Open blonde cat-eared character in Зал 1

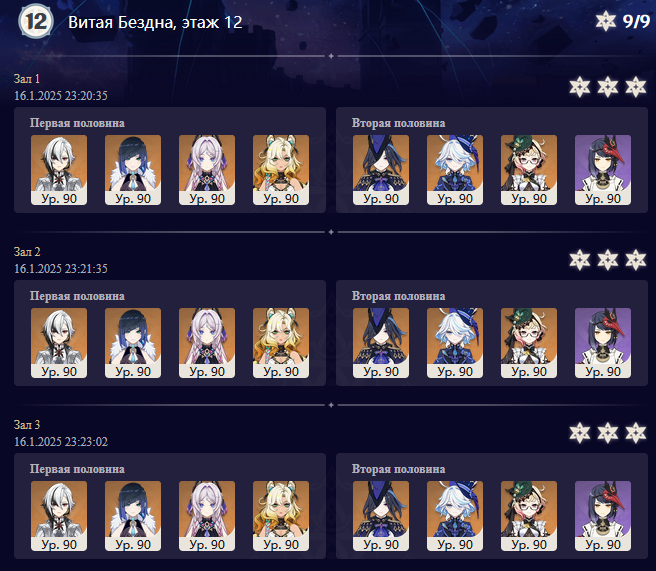click(x=281, y=170)
